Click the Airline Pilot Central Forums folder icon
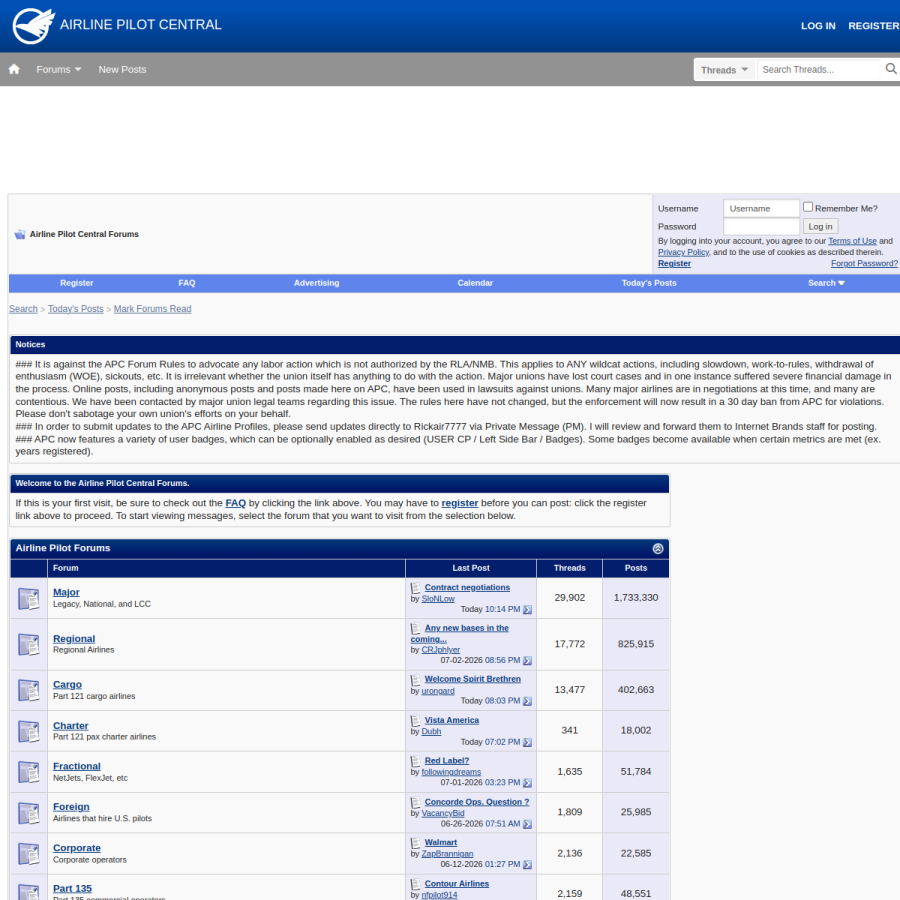This screenshot has width=900, height=900. [x=20, y=234]
